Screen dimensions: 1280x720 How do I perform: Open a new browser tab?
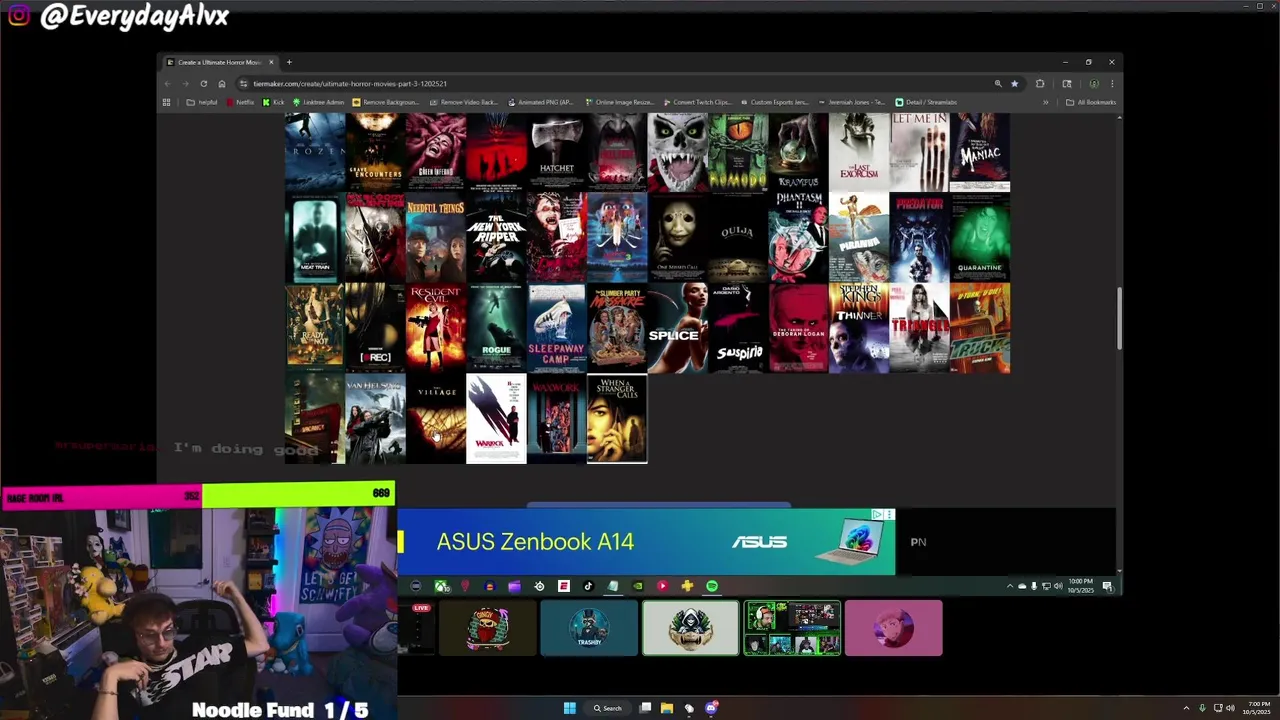point(289,62)
